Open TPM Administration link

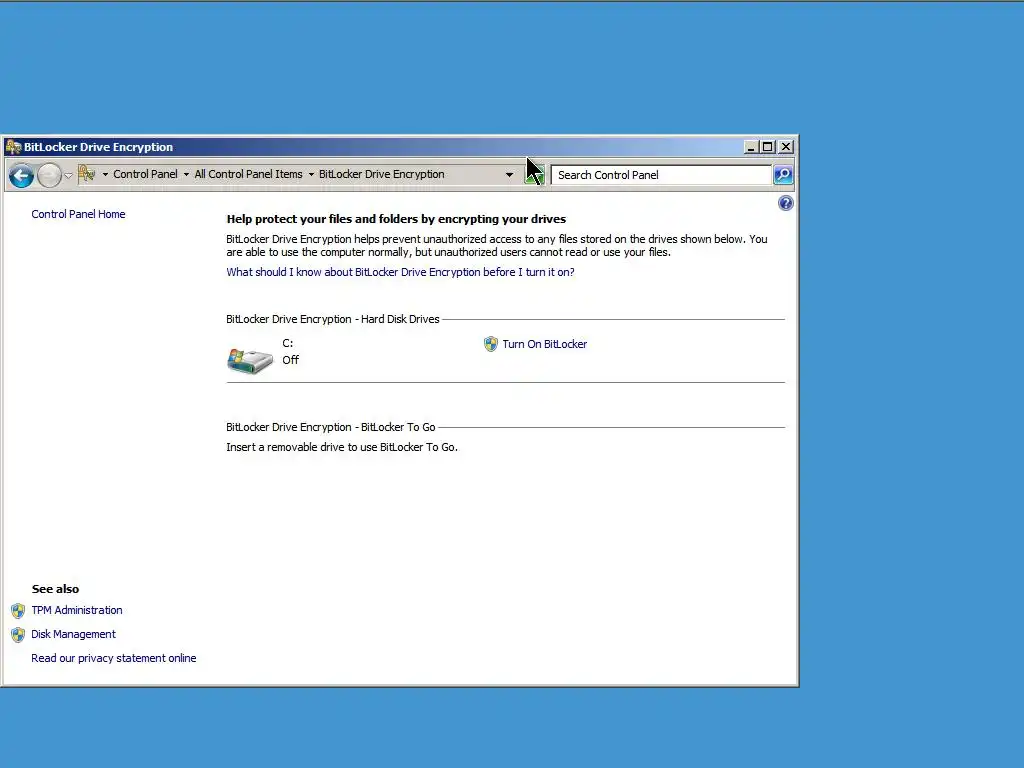tap(77, 610)
